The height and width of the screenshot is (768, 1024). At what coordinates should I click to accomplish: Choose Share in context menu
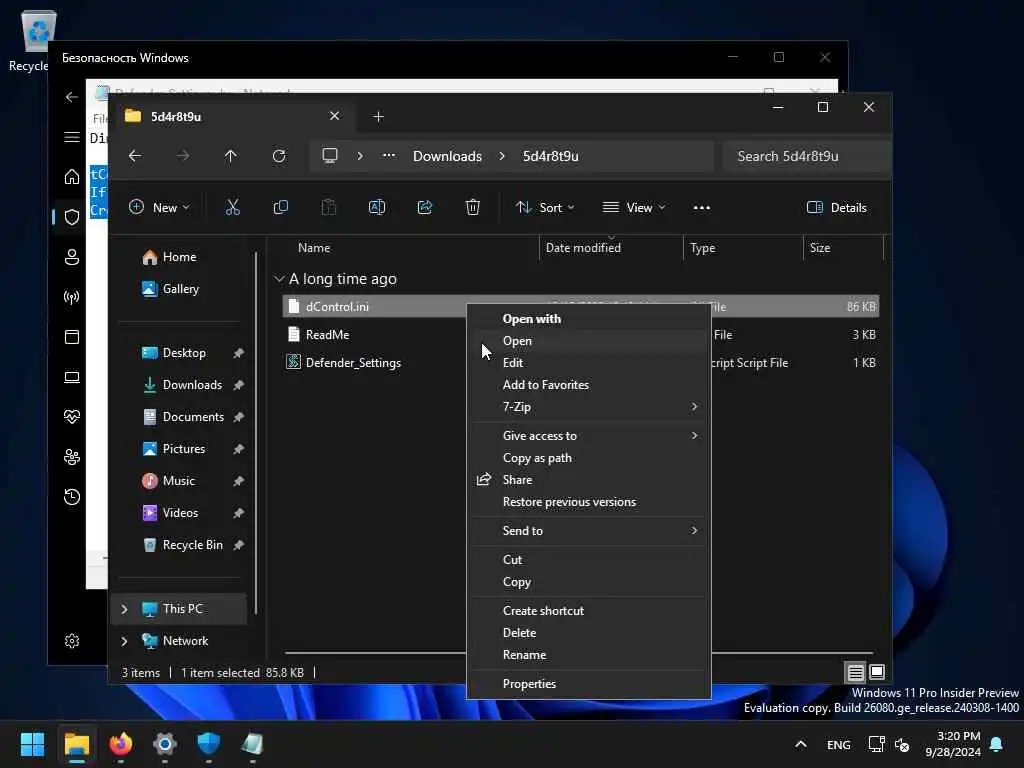[x=589, y=480]
